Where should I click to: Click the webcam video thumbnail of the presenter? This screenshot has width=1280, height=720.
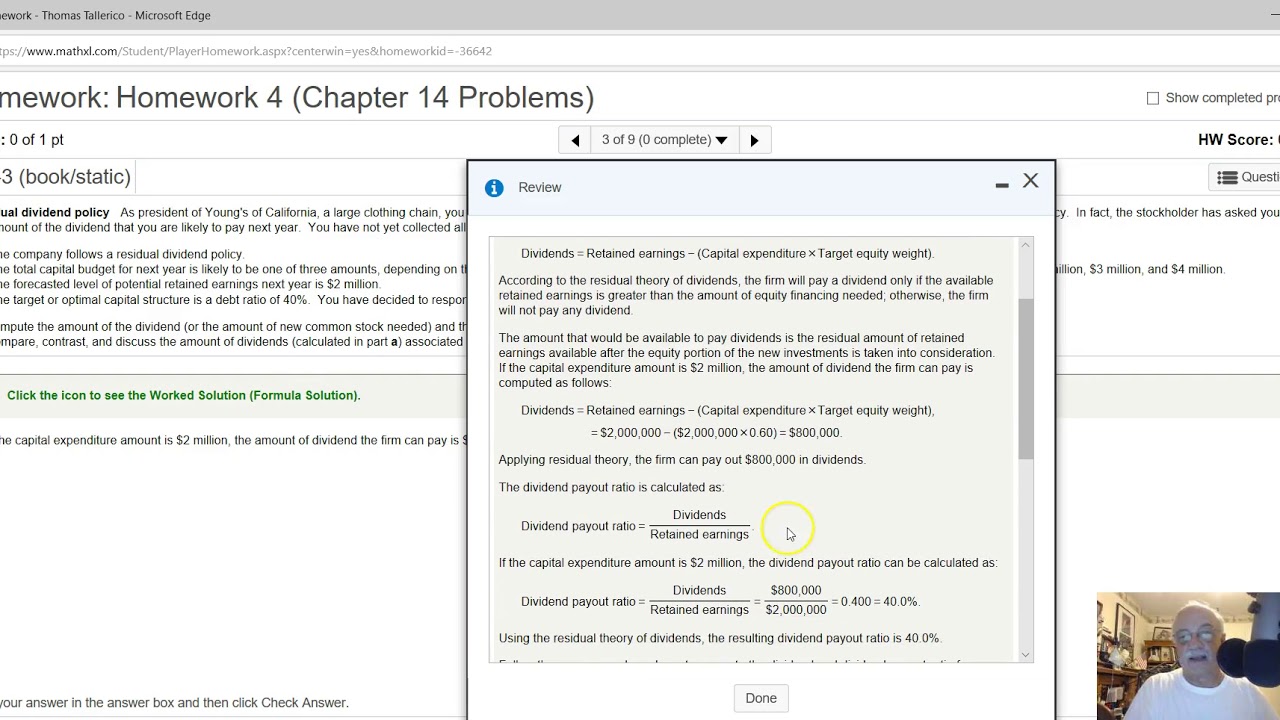click(1188, 656)
